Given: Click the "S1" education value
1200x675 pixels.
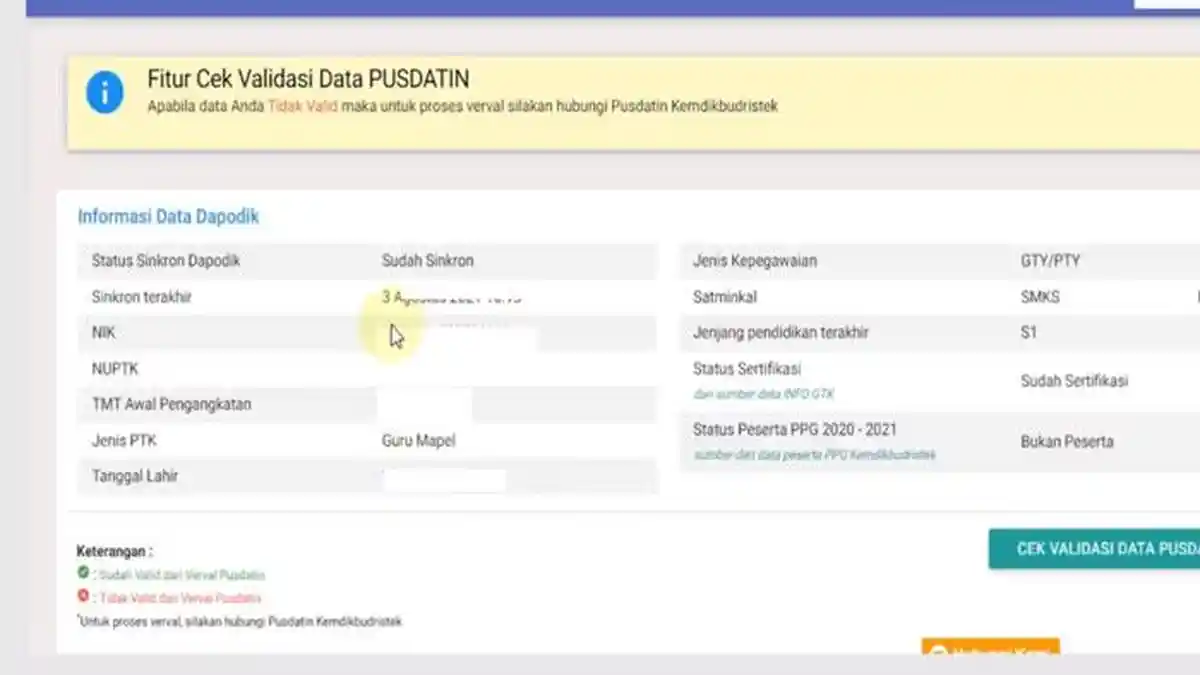Looking at the screenshot, I should click(x=1029, y=333).
